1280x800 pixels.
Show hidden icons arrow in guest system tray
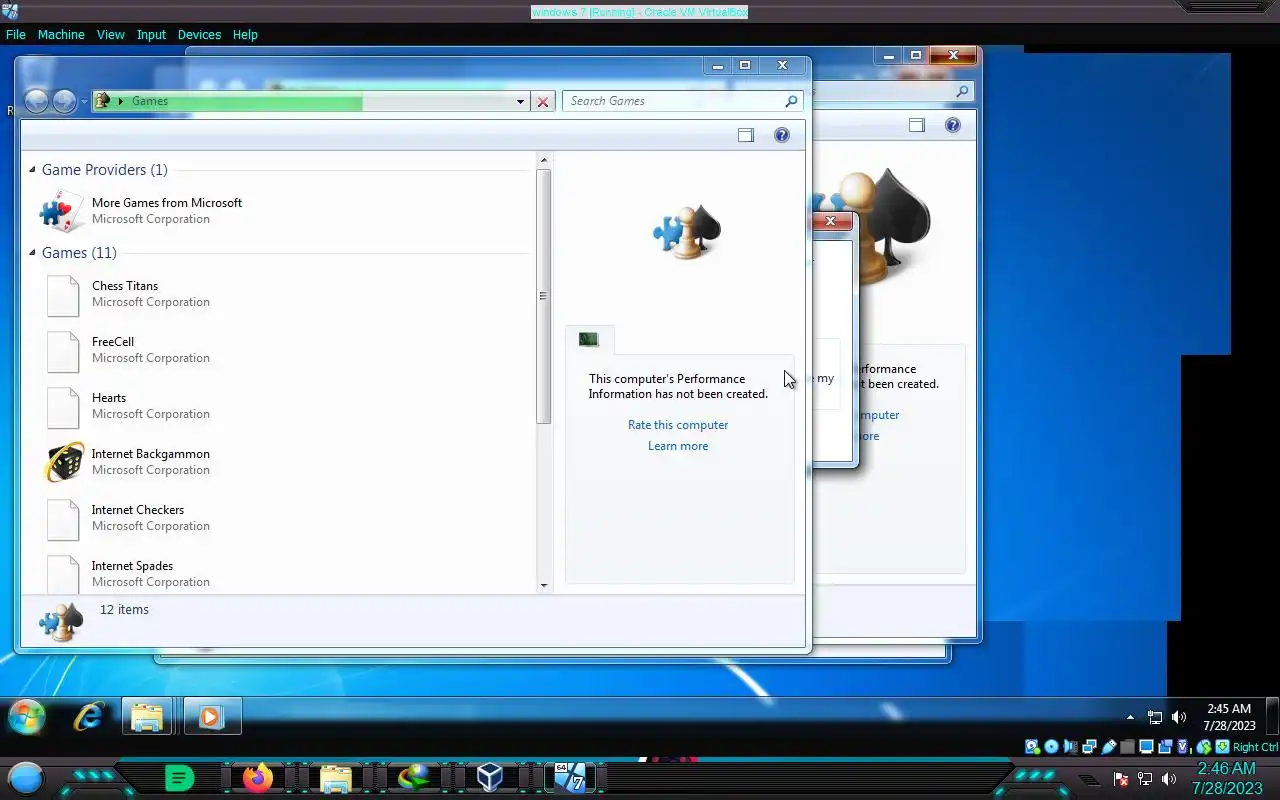click(1130, 717)
